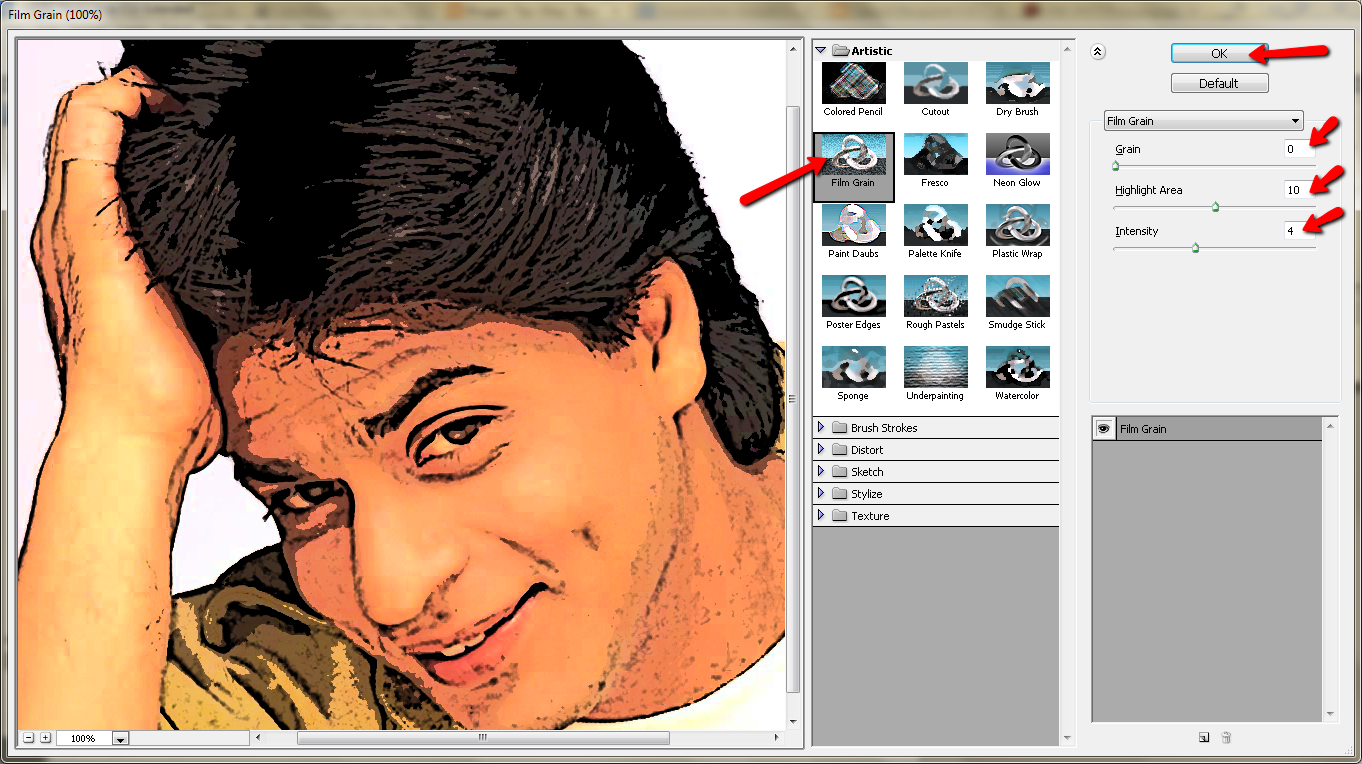The height and width of the screenshot is (764, 1362).
Task: Select the Fresco filter thumbnail
Action: [x=935, y=154]
